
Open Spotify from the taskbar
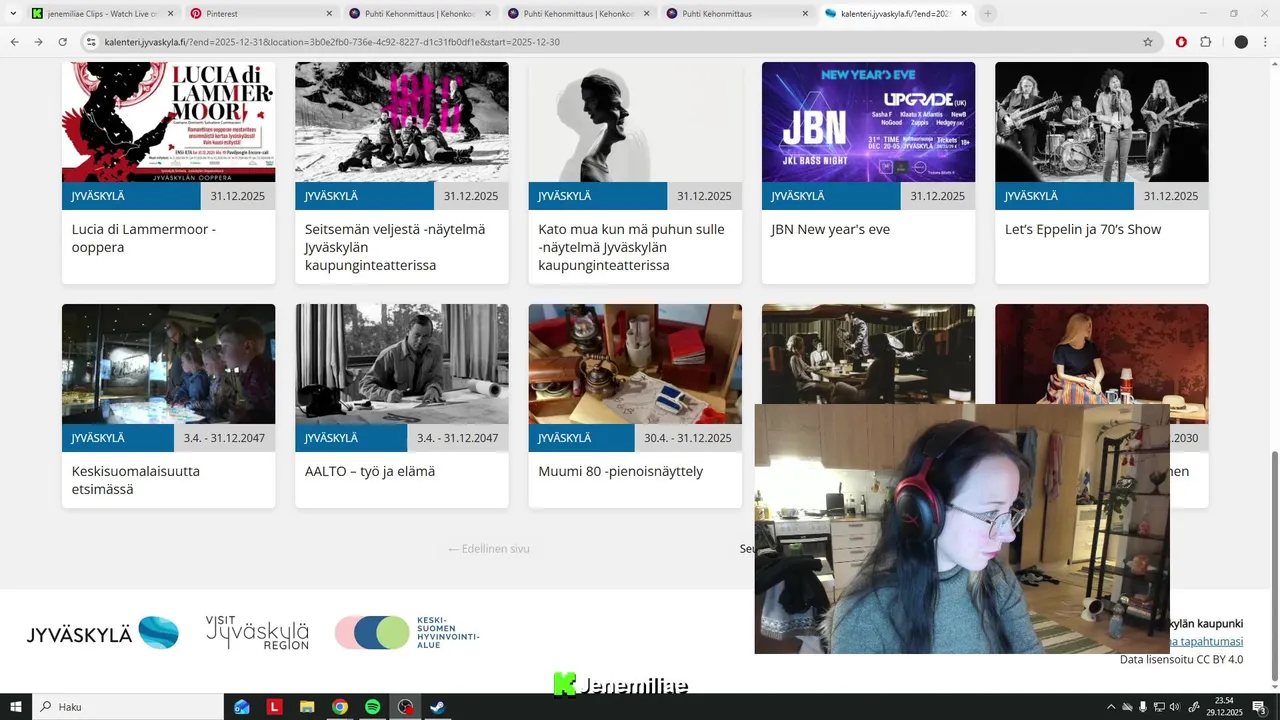pos(372,707)
